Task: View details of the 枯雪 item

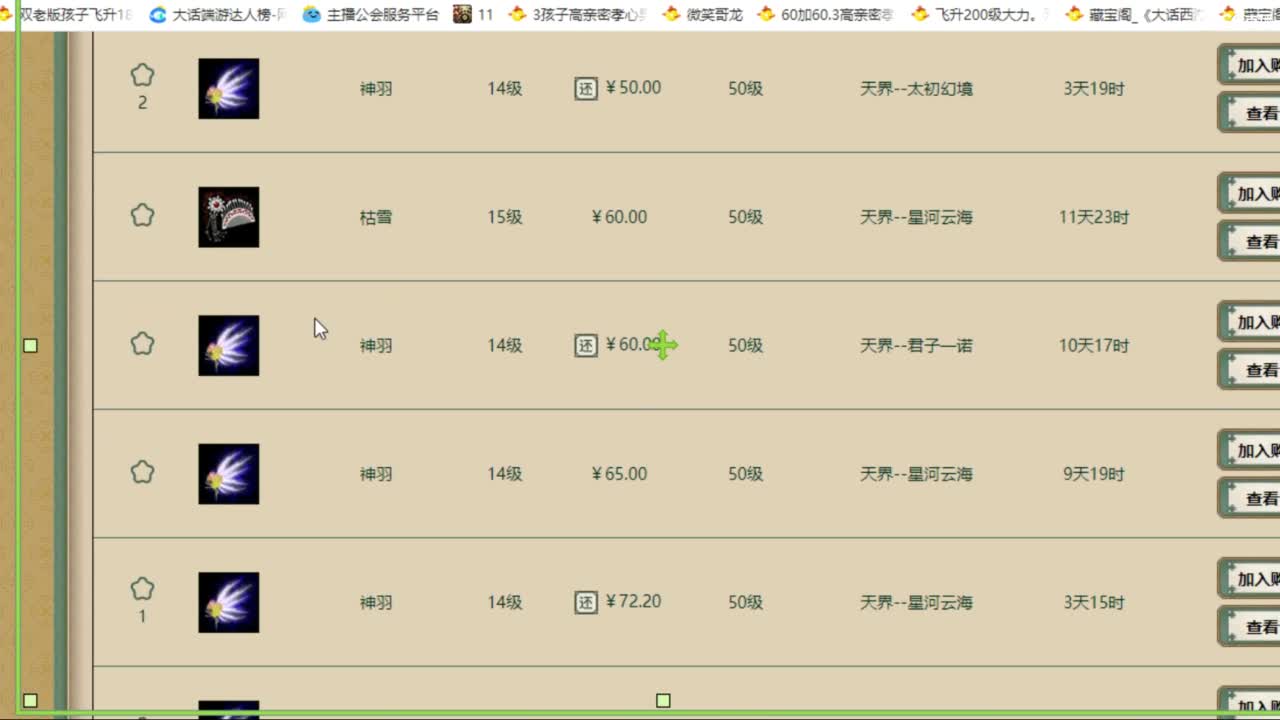Action: click(x=1250, y=241)
